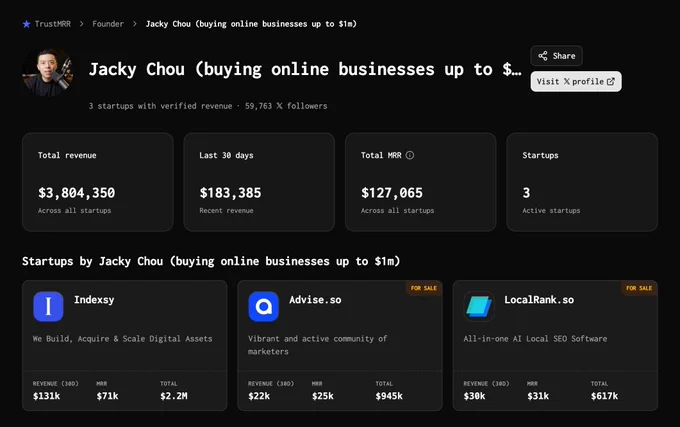Click the large Jacky Chou page heading
The image size is (680, 427).
tap(305, 69)
